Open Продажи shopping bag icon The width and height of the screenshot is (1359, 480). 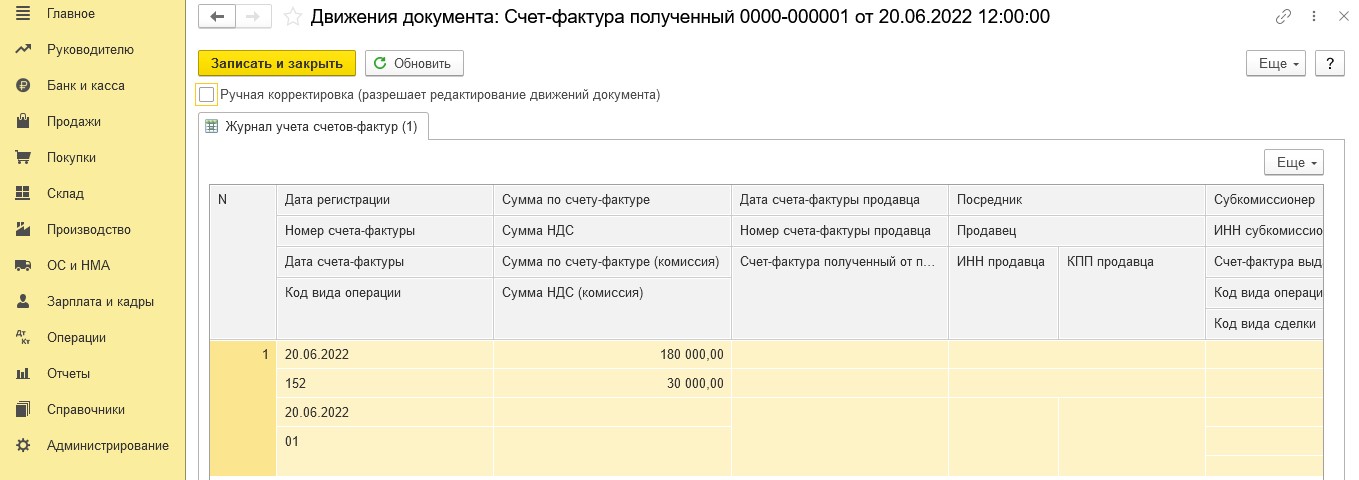(22, 121)
